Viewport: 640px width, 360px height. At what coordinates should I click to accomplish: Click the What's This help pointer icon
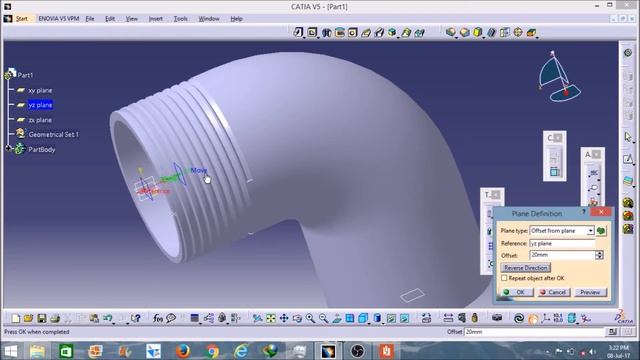(x=136, y=318)
